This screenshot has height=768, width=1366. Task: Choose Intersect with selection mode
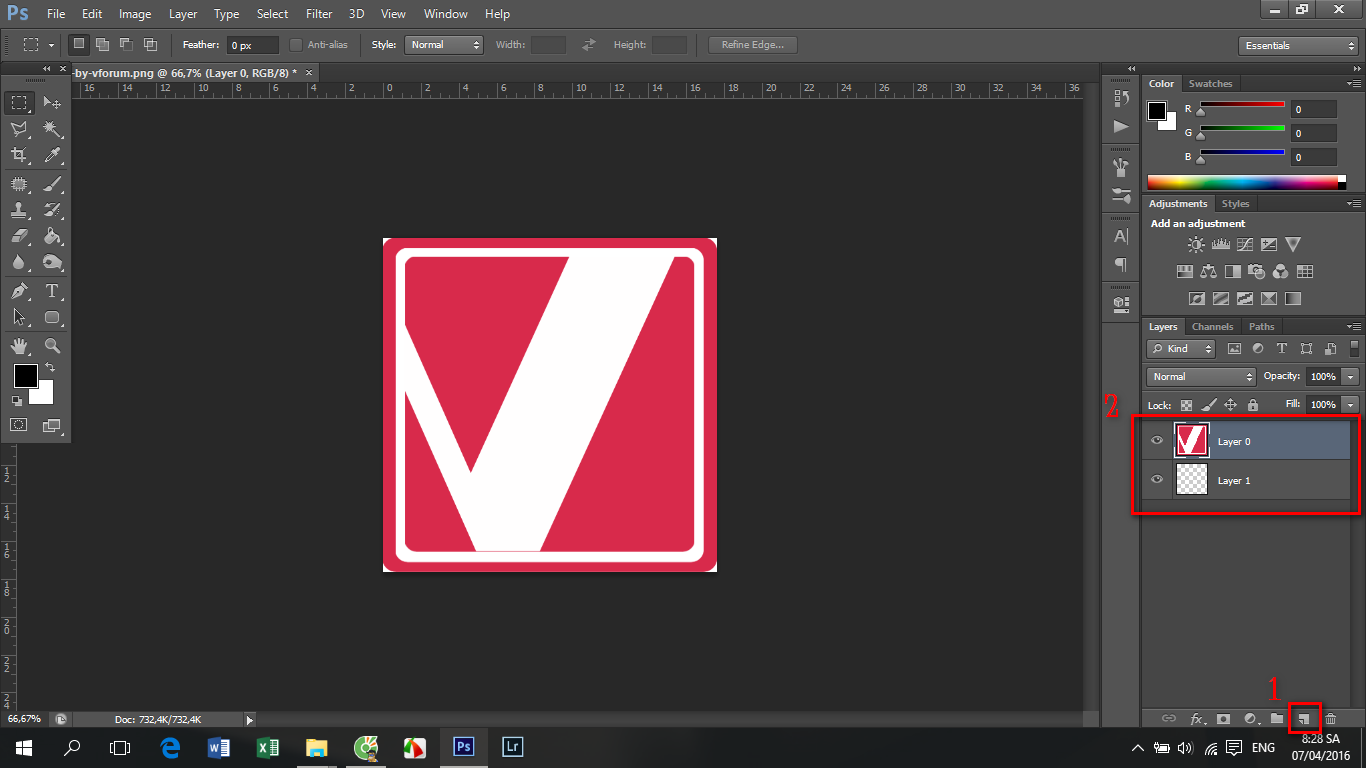click(x=150, y=44)
